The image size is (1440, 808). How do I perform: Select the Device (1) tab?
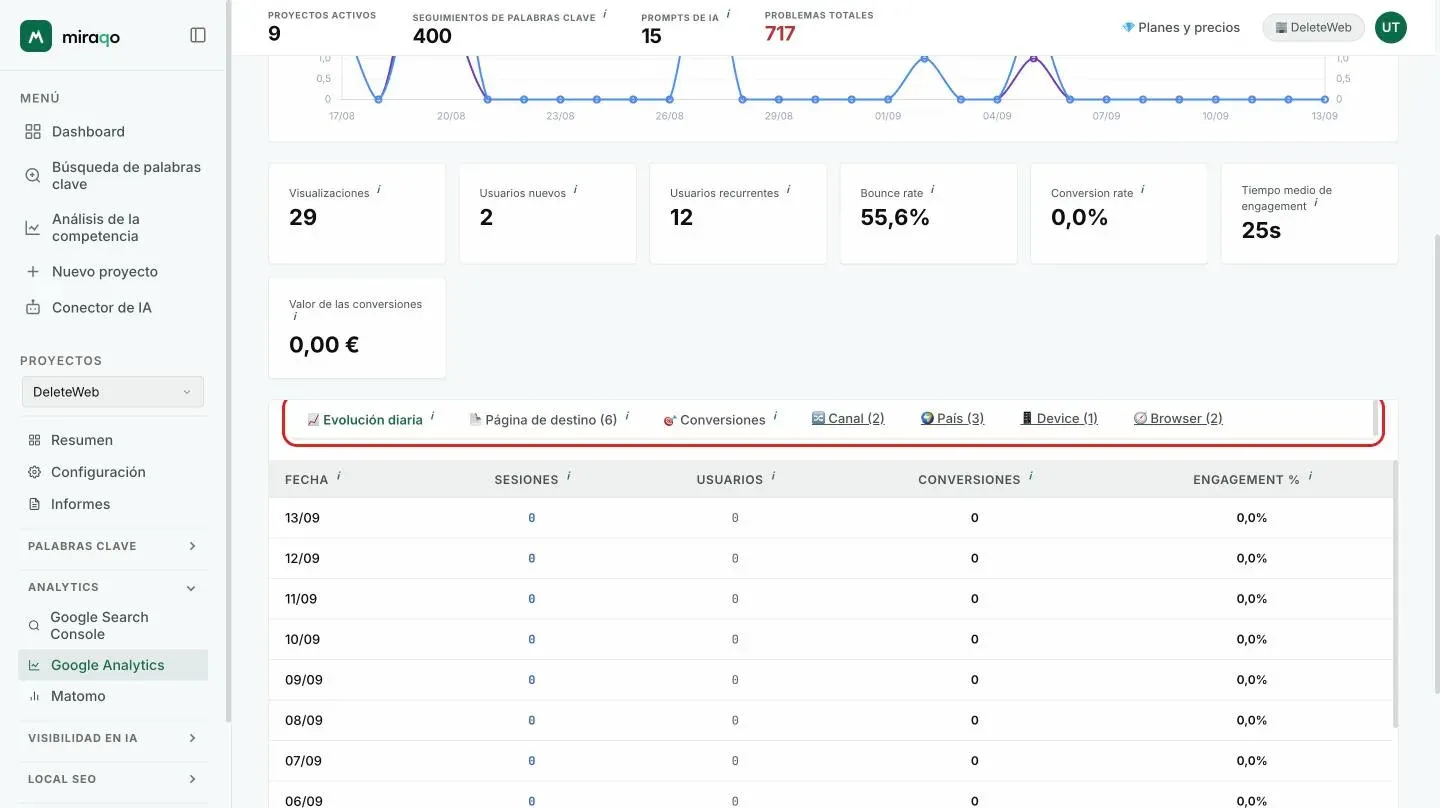tap(1059, 418)
